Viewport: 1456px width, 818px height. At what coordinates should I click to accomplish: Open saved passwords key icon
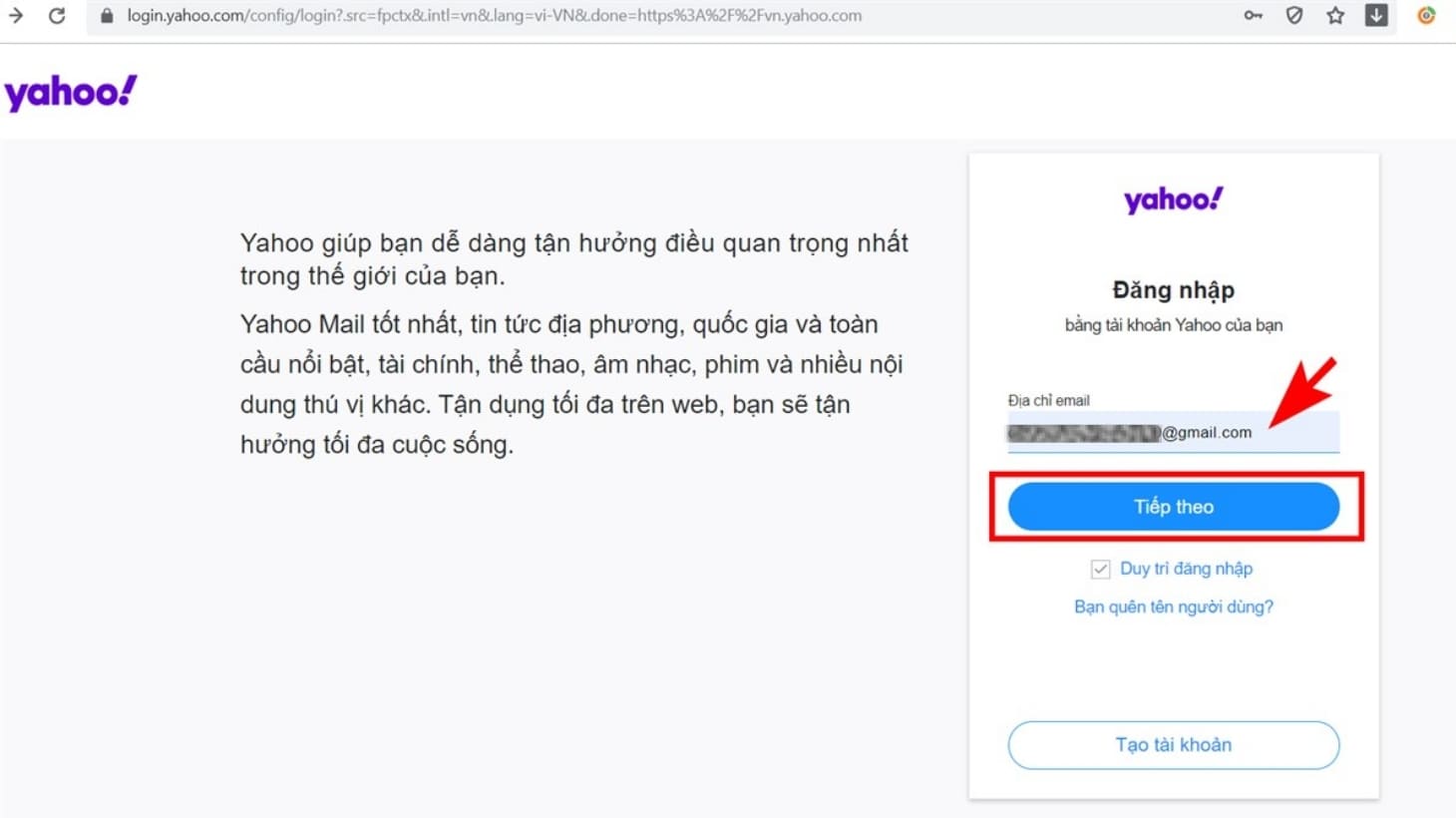pyautogui.click(x=1253, y=15)
